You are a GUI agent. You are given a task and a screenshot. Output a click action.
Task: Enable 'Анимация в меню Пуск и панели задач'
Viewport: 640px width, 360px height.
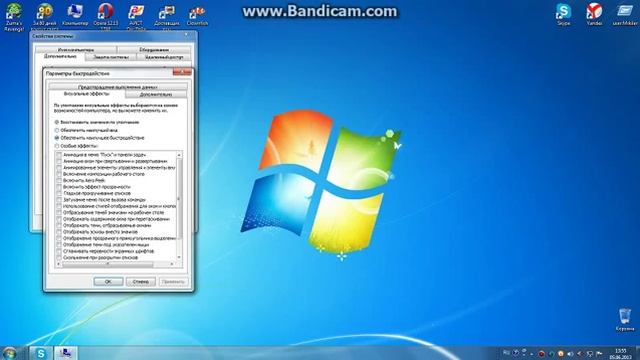click(x=59, y=155)
